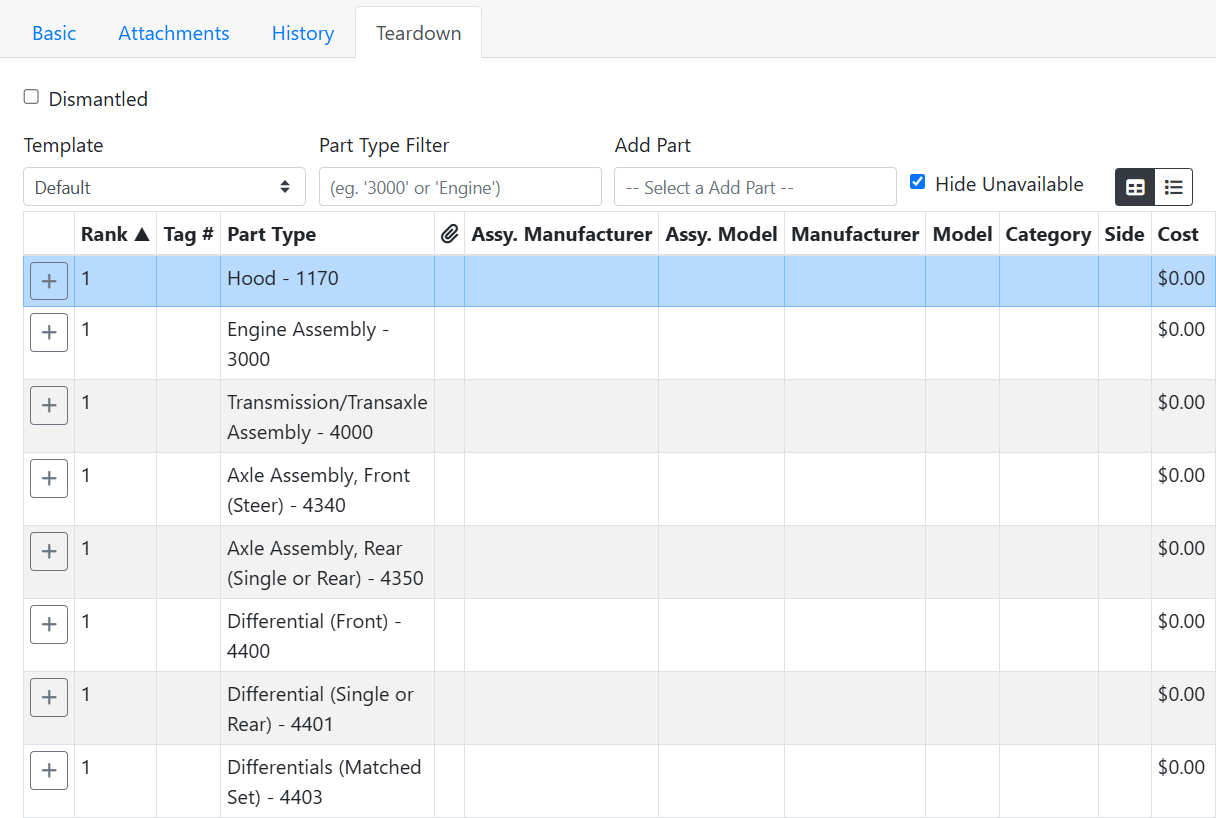Expand the Hood - 1170 row

click(x=49, y=282)
